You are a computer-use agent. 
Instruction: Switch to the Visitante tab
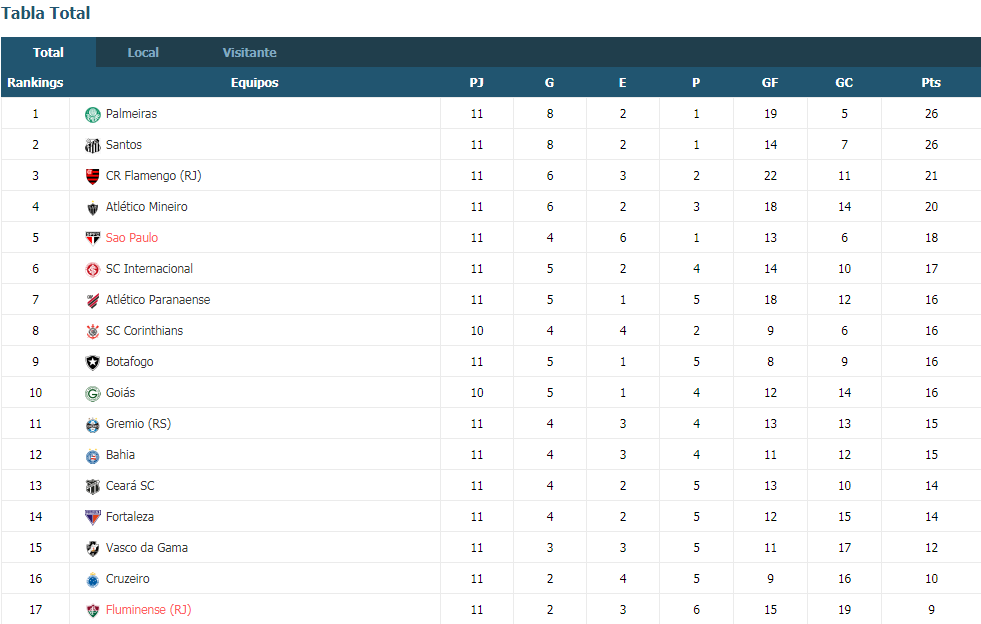[250, 53]
